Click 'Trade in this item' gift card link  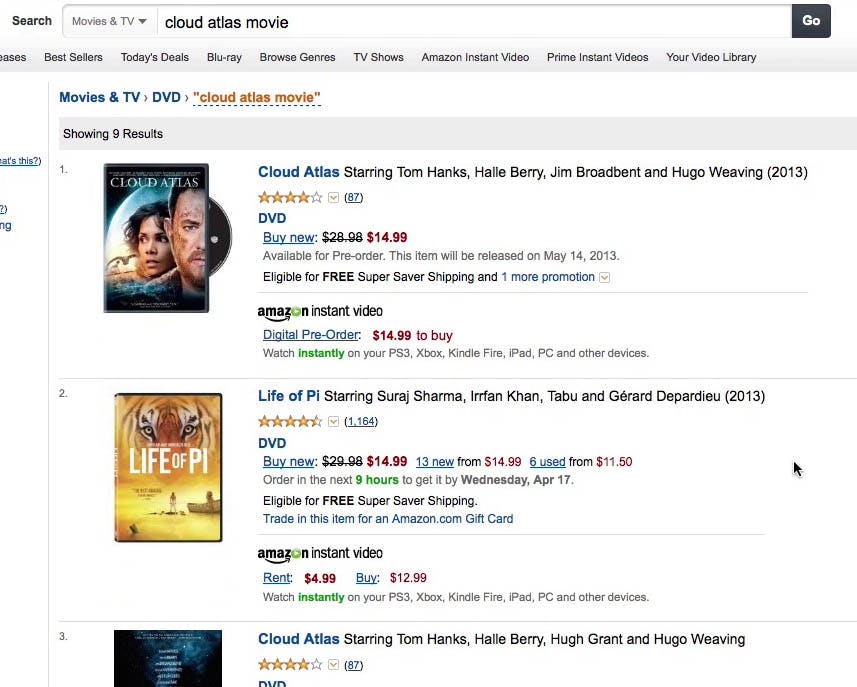point(388,519)
